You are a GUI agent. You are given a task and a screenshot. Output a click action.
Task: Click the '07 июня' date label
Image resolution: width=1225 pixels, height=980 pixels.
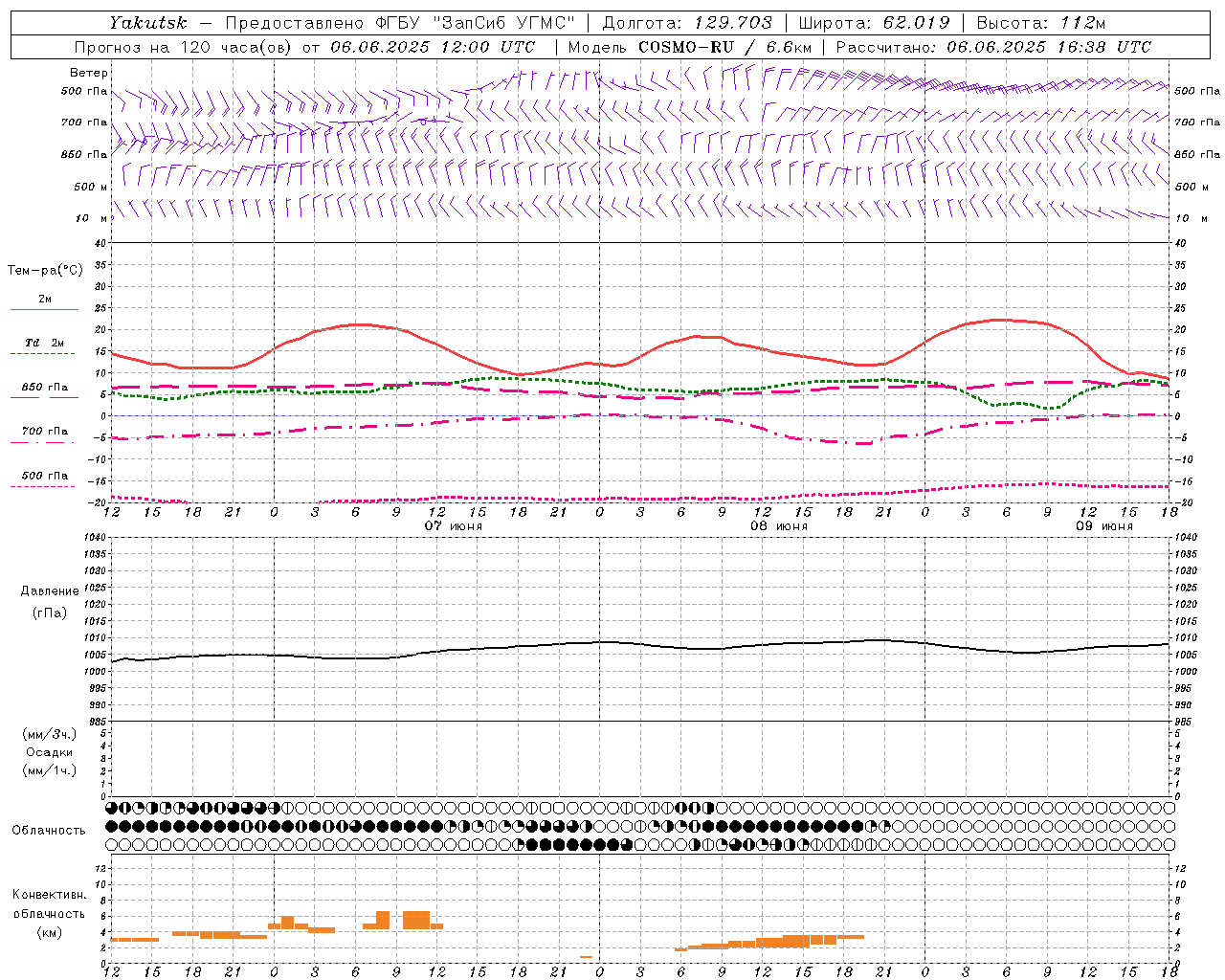click(454, 526)
